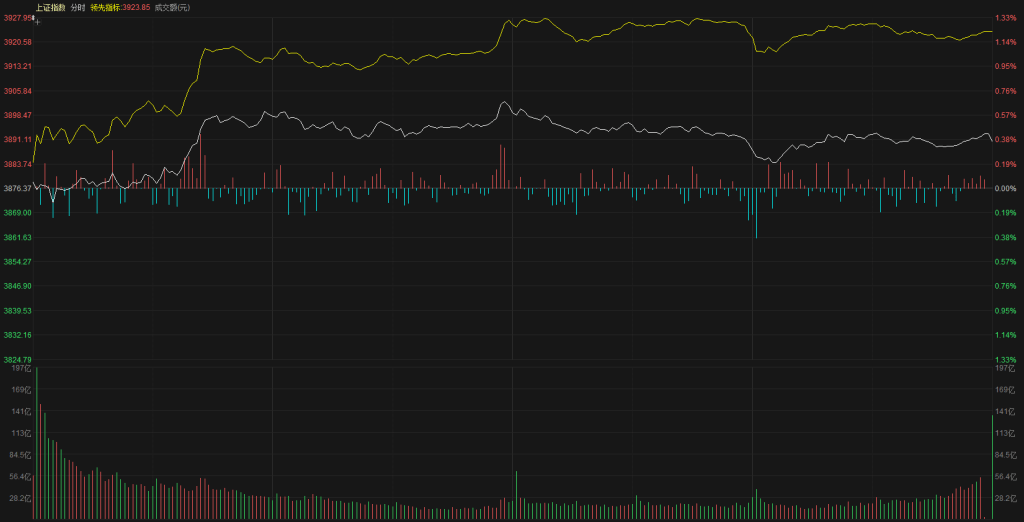1024x522 pixels.
Task: Select the 上证指数 index title
Action: point(51,7)
